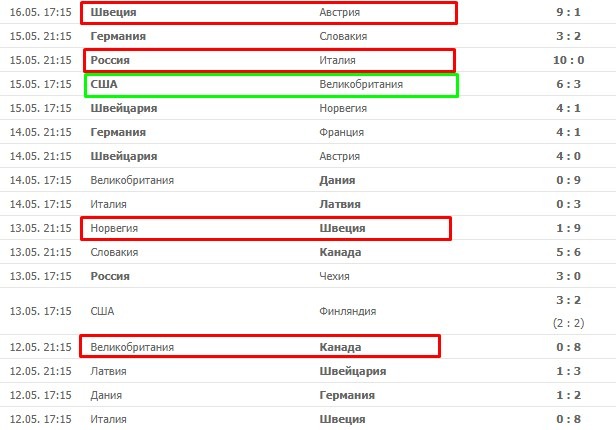
Task: Open Франция team in Германия–Франция row
Action: pyautogui.click(x=341, y=132)
